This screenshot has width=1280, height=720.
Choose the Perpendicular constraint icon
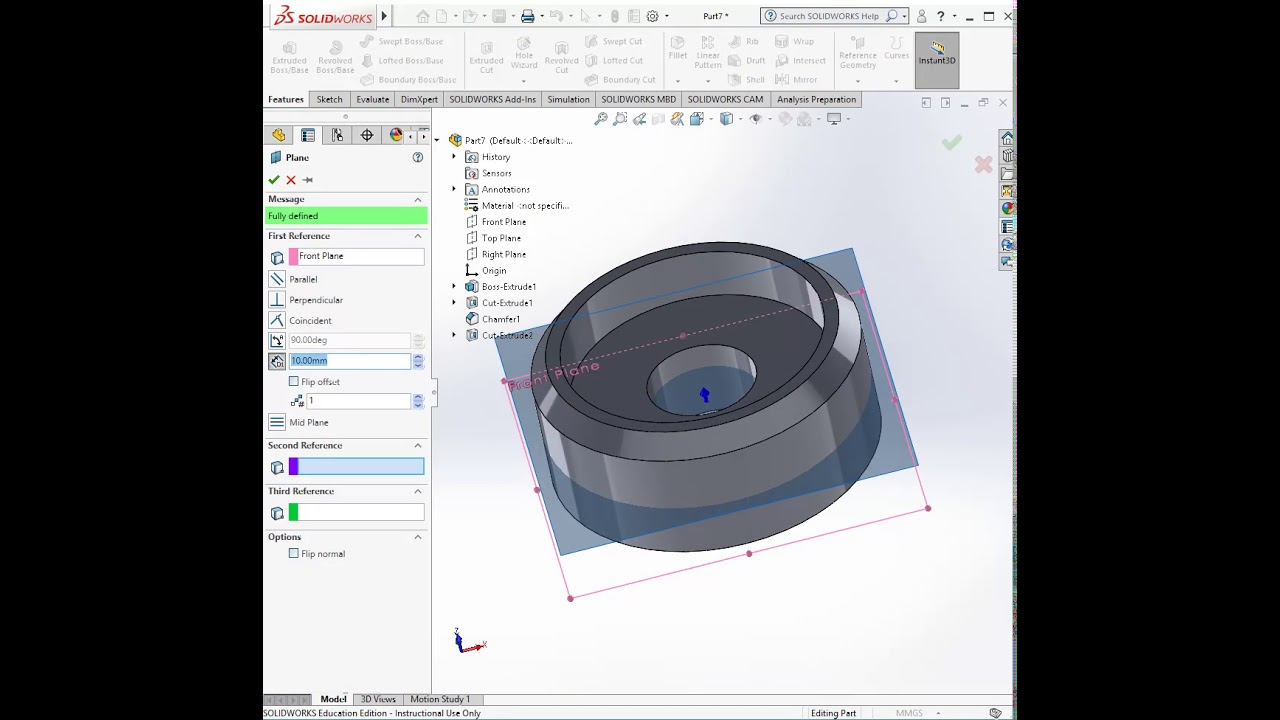(277, 300)
